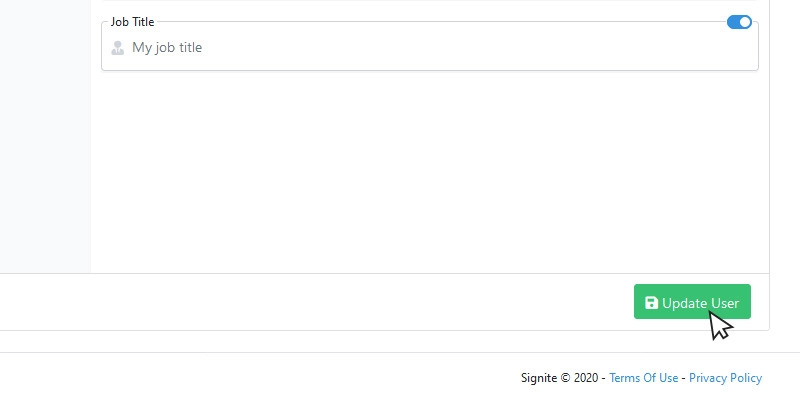
Task: View the footer Privacy Policy page
Action: coord(725,378)
